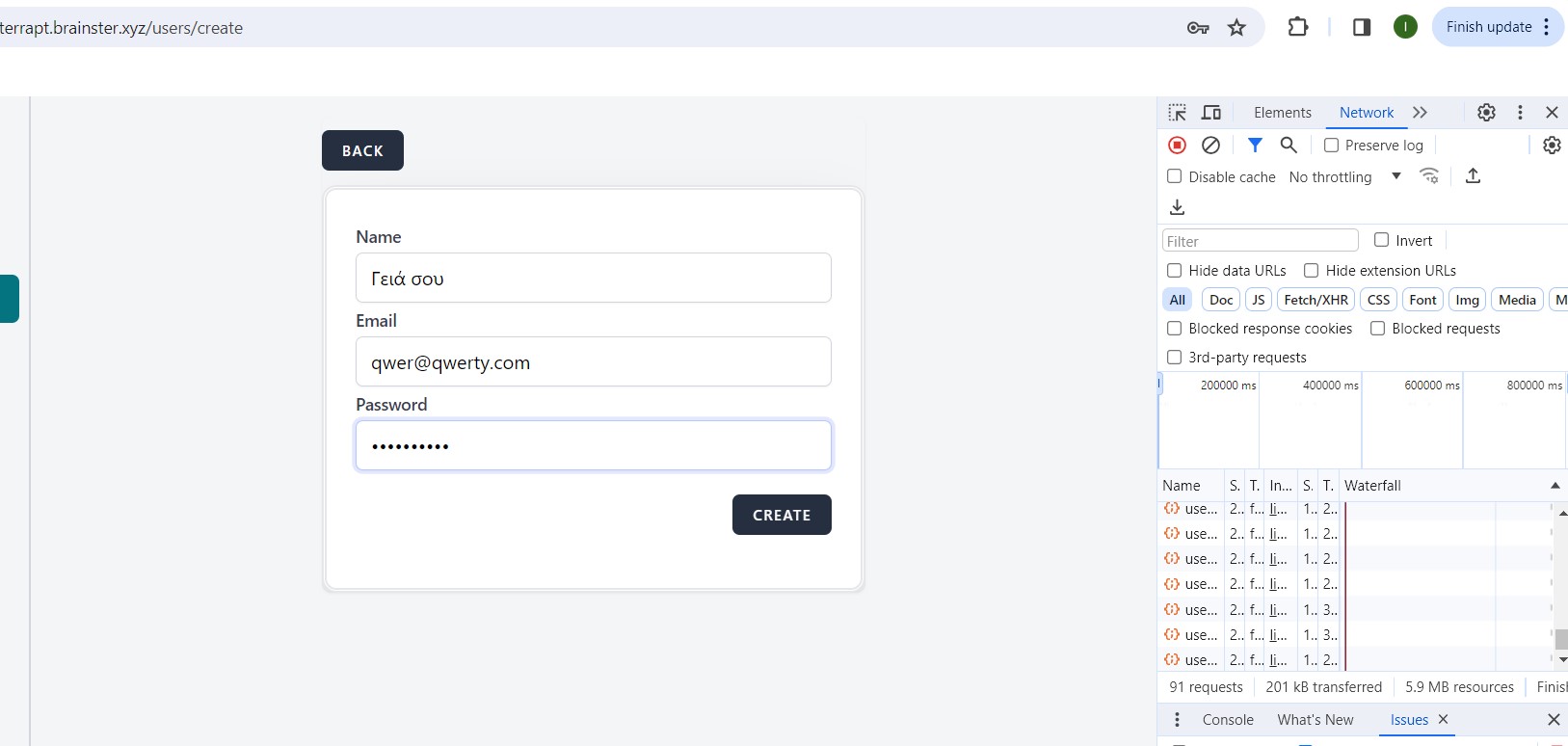Open the DevTools three-dot customize menu
1568x746 pixels.
pos(1520,113)
